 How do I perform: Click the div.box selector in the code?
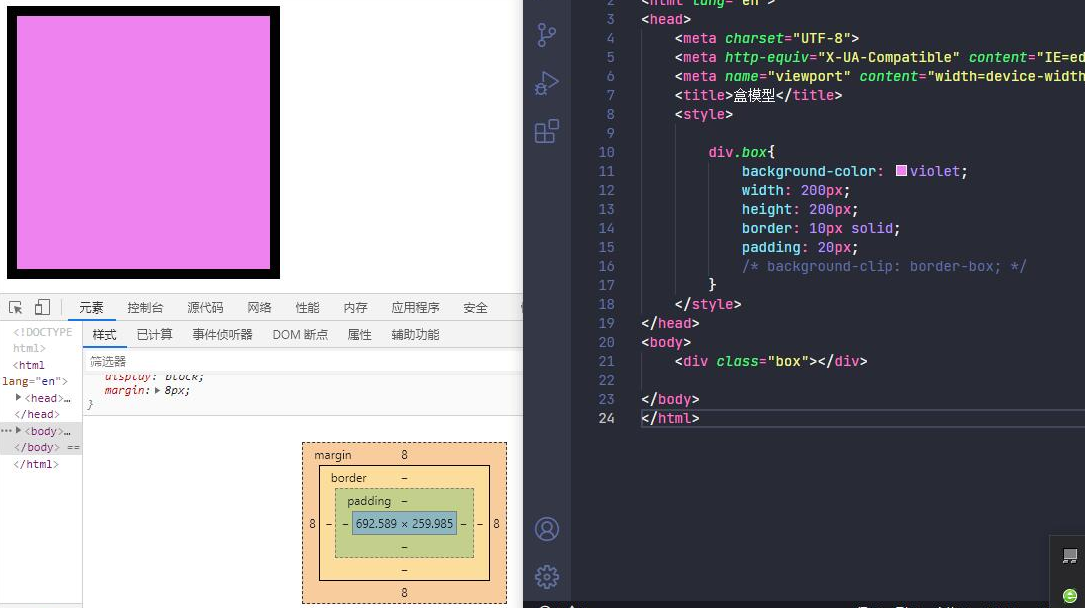738,152
